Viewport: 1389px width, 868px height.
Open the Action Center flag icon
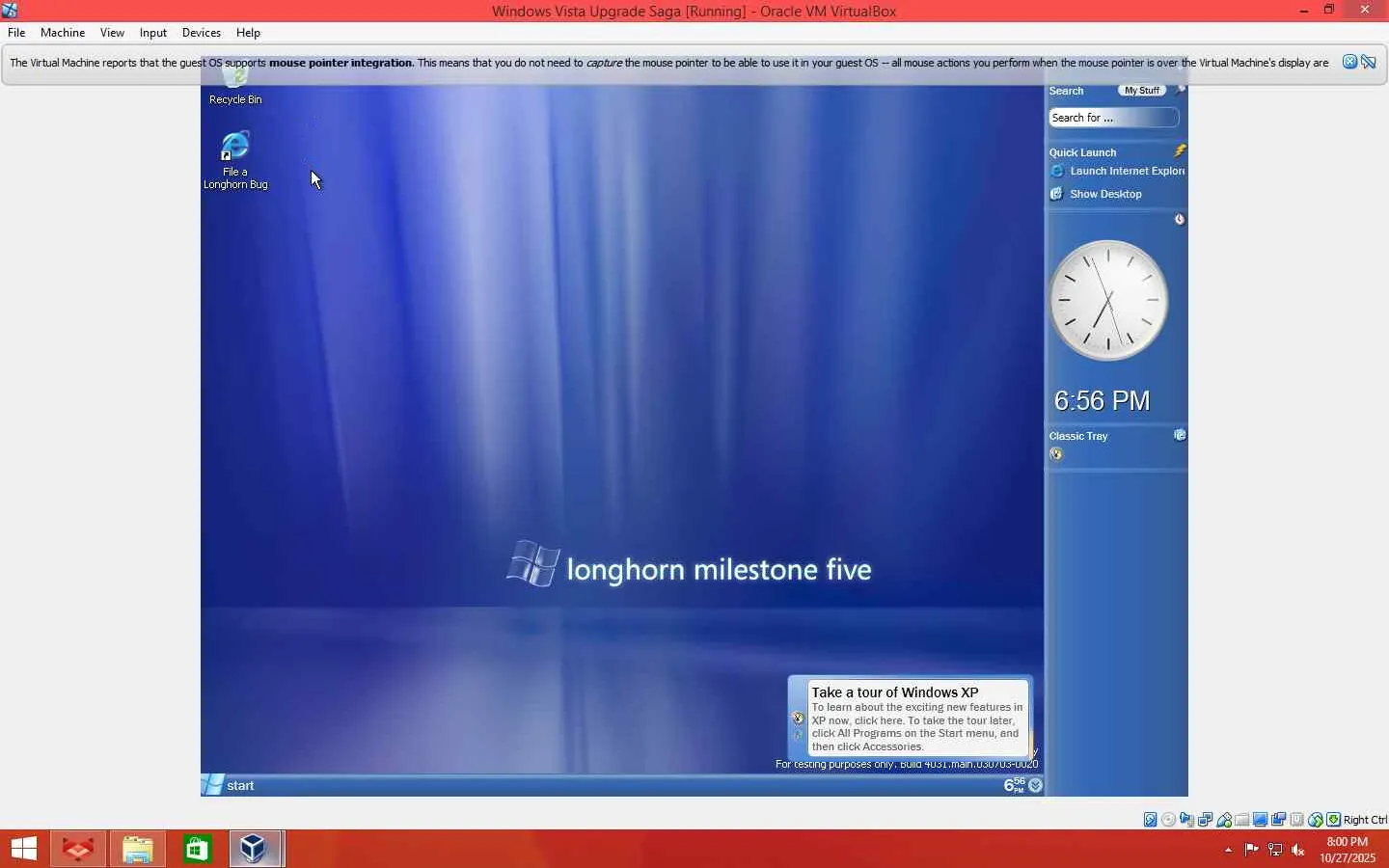tap(1251, 850)
